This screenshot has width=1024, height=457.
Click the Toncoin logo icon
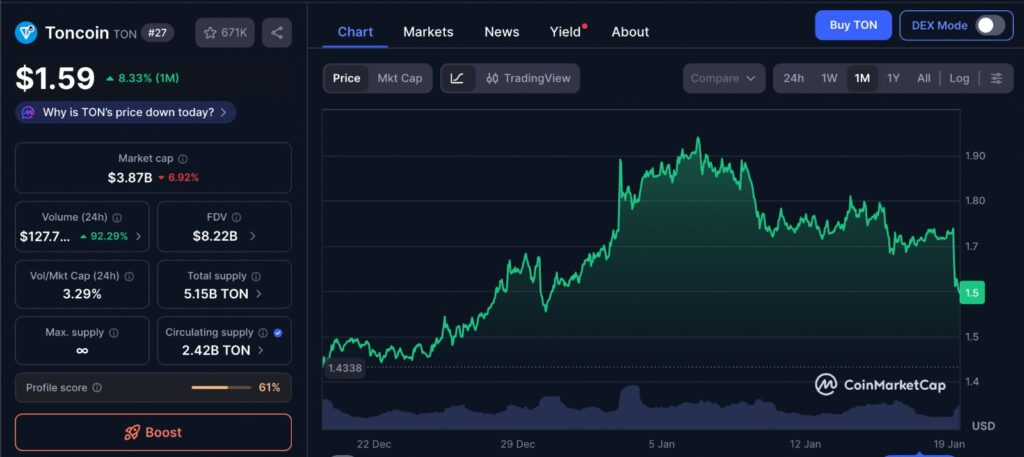pos(26,33)
